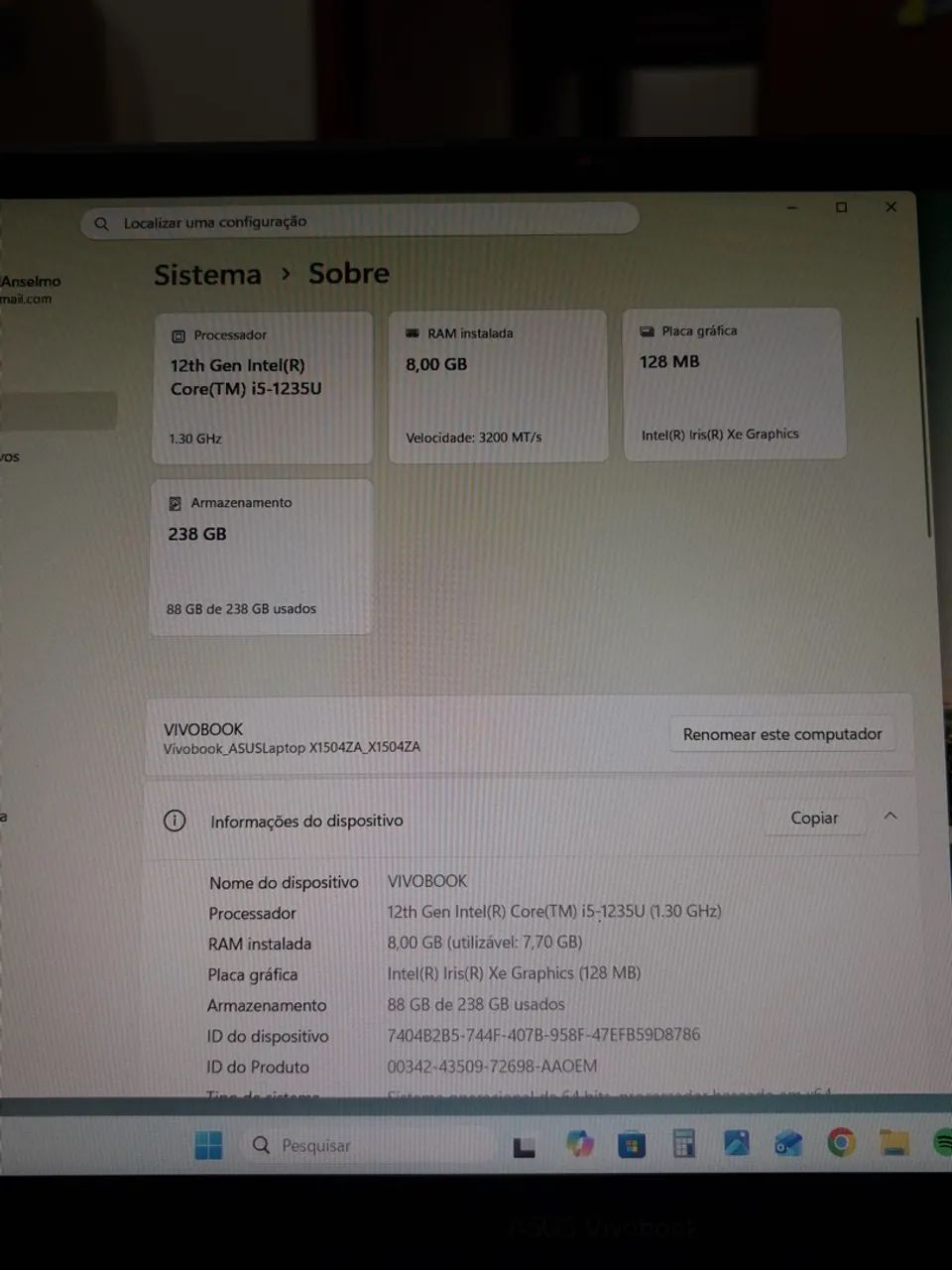The image size is (952, 1270).
Task: Click the Anselmo account name in sidebar
Action: click(x=31, y=282)
